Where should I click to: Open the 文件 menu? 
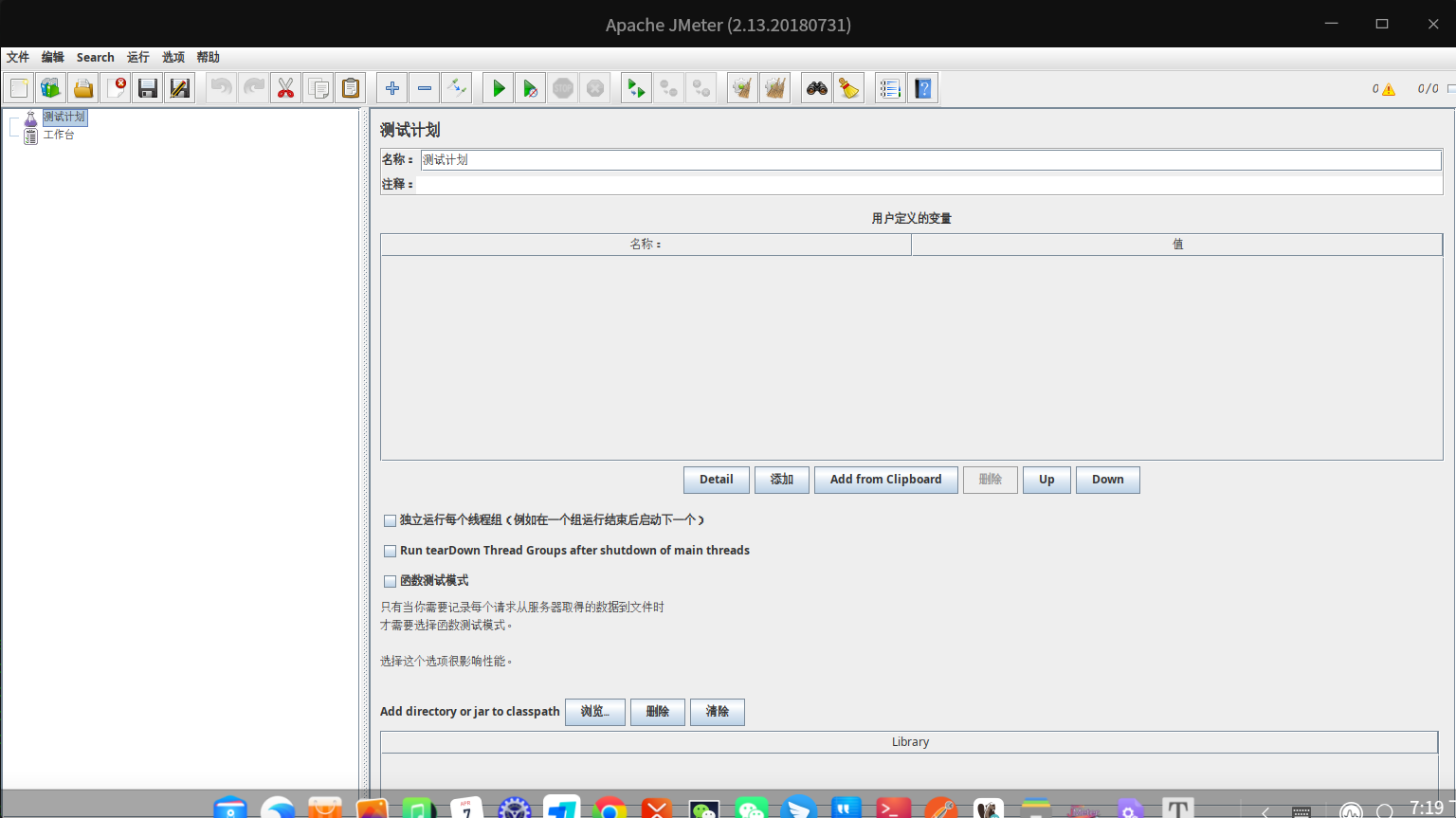[18, 57]
